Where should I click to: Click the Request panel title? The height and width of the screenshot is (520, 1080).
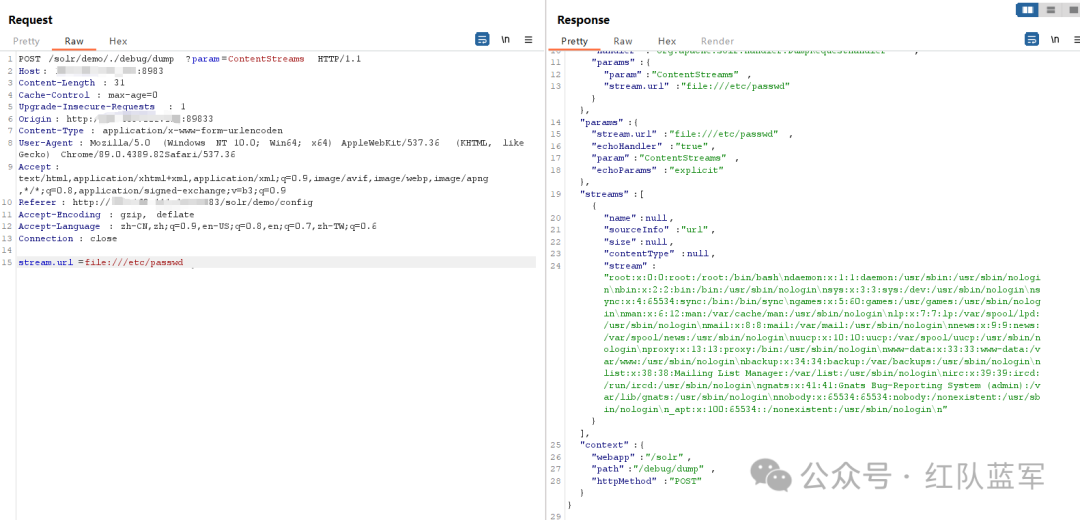pos(30,20)
